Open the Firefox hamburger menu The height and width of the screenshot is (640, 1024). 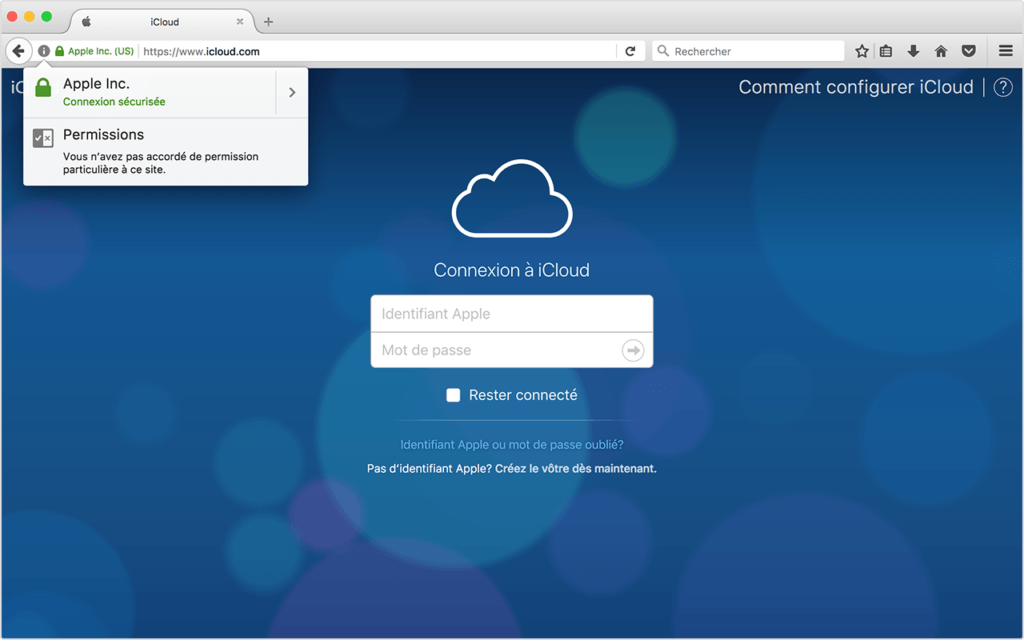(x=1006, y=51)
